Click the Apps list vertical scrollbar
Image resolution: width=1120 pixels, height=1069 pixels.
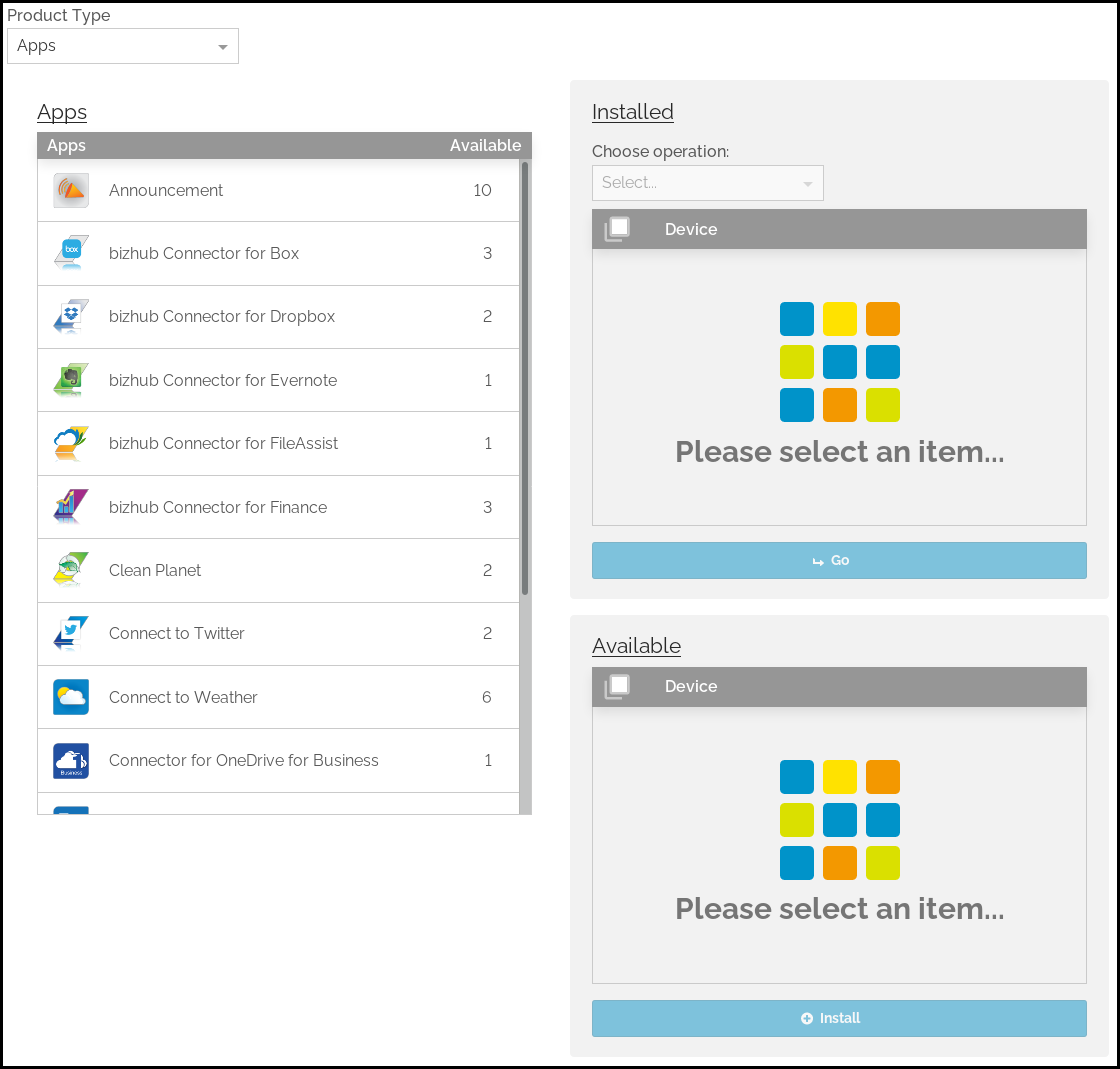(x=525, y=380)
